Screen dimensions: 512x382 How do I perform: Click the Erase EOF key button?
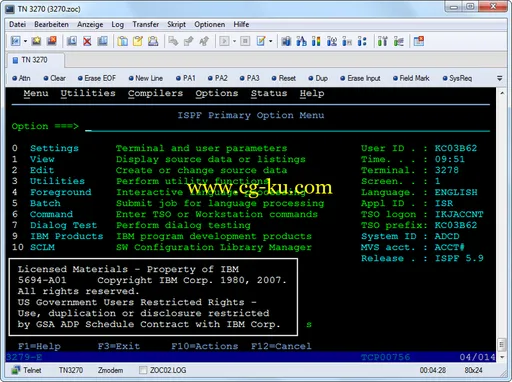click(97, 78)
